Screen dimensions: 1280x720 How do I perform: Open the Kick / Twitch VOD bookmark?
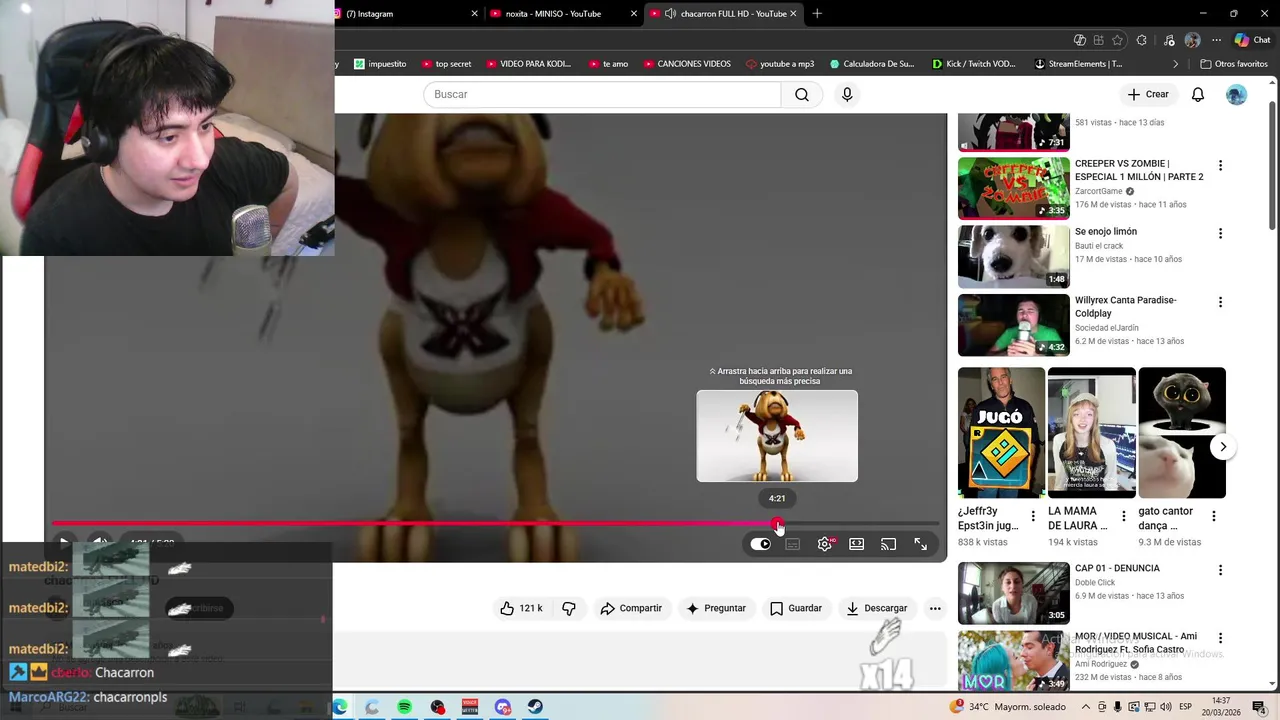click(973, 64)
